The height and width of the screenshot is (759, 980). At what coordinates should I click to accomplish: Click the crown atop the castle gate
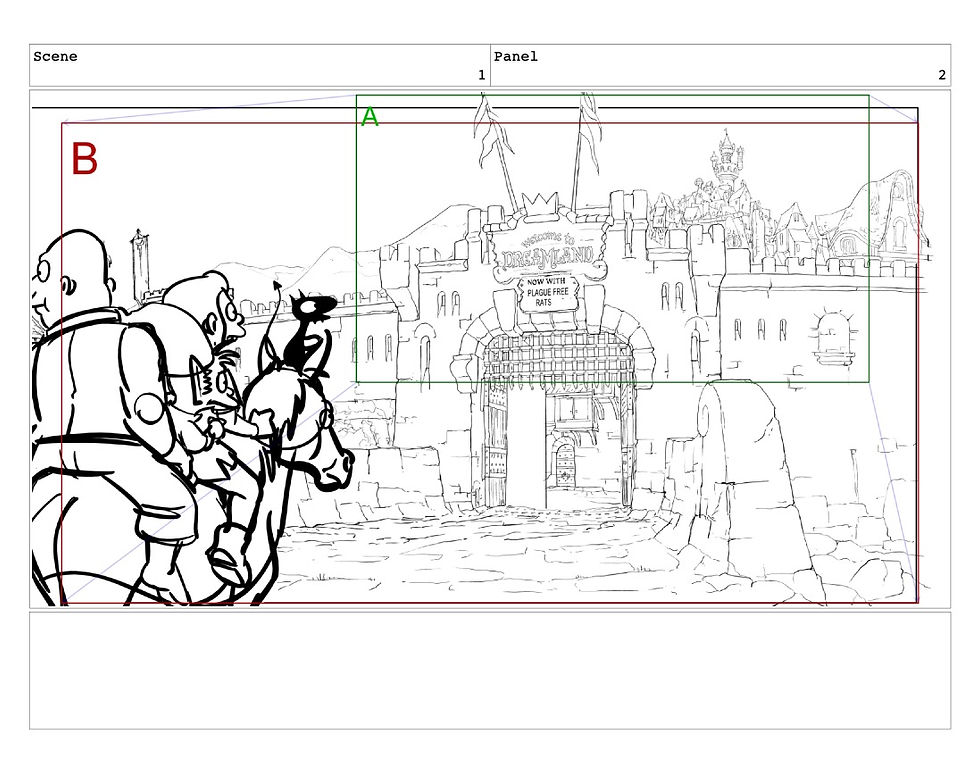[x=539, y=206]
